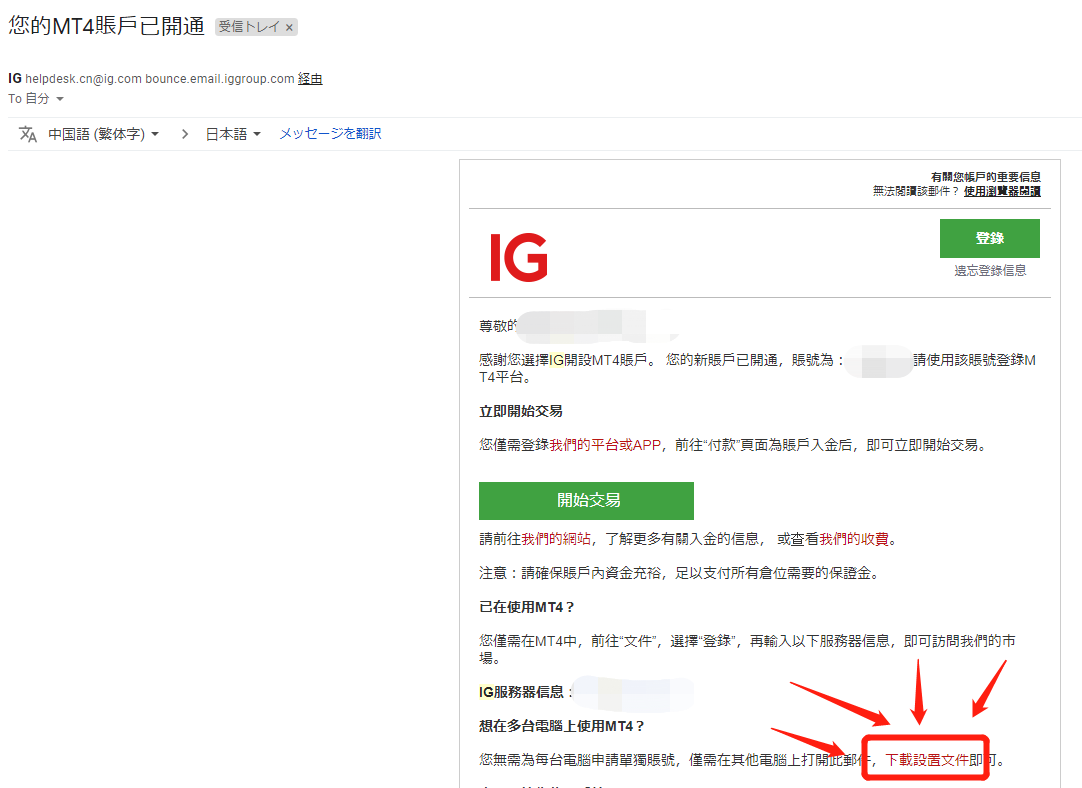Viewport: 1082px width, 788px height.
Task: Click the 有關您帳戶的重要信息 header text
Action: [x=985, y=177]
